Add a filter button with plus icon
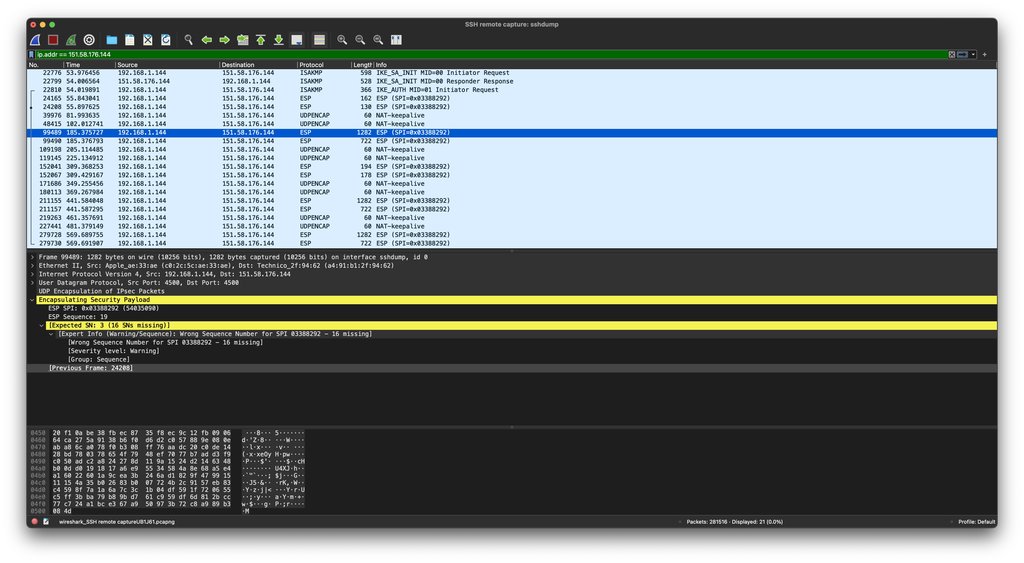 [985, 55]
